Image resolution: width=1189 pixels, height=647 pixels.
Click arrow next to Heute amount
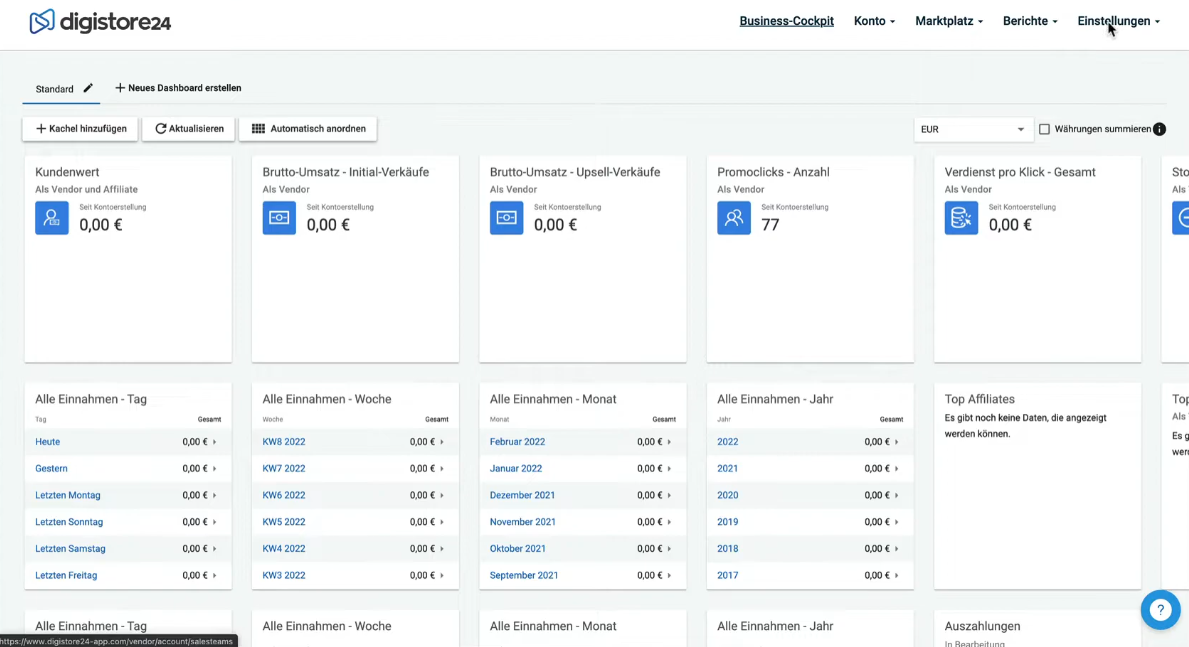215,441
